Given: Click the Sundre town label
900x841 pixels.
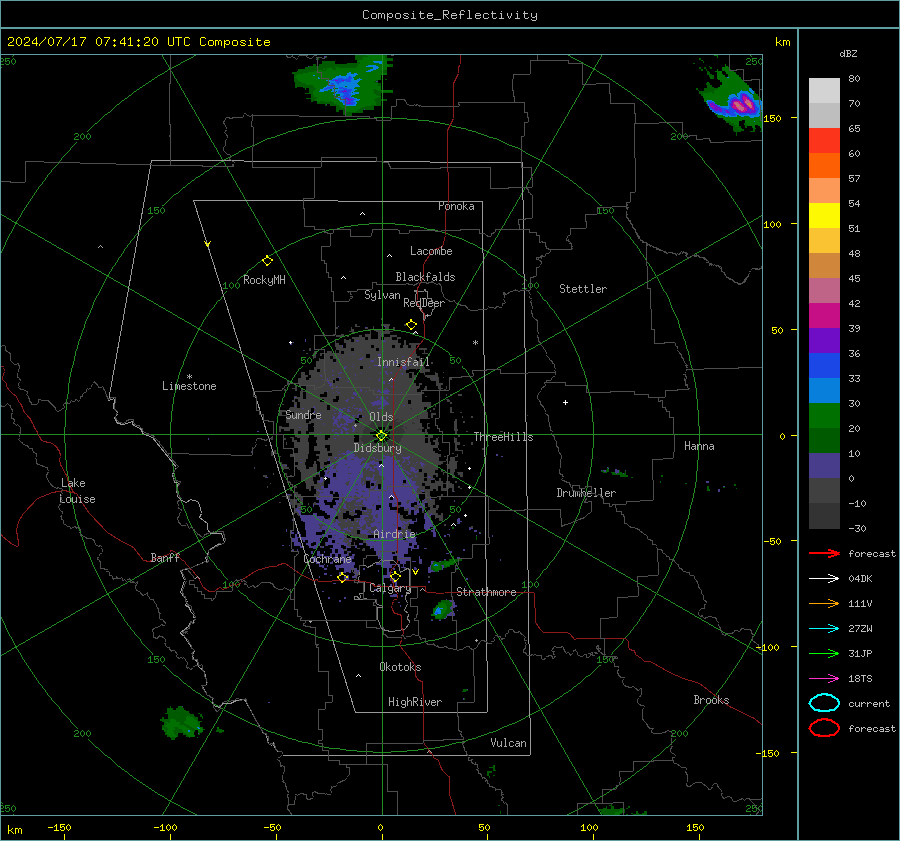Looking at the screenshot, I should point(304,414).
